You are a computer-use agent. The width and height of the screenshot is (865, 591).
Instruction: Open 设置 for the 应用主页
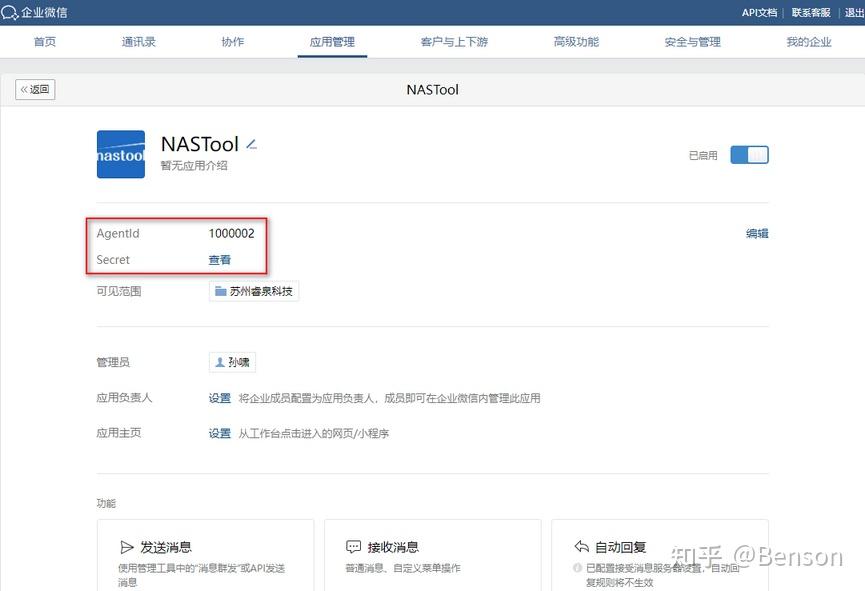tap(219, 433)
